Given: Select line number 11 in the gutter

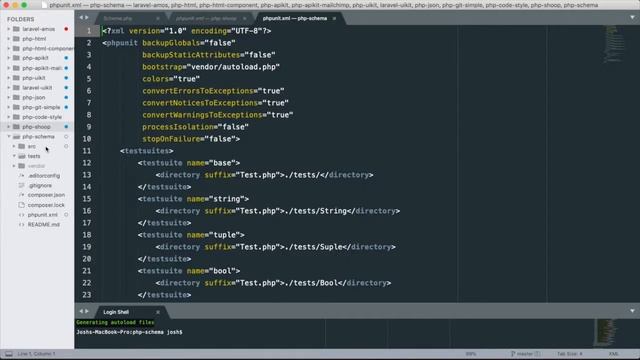Looking at the screenshot, I should (87, 151).
